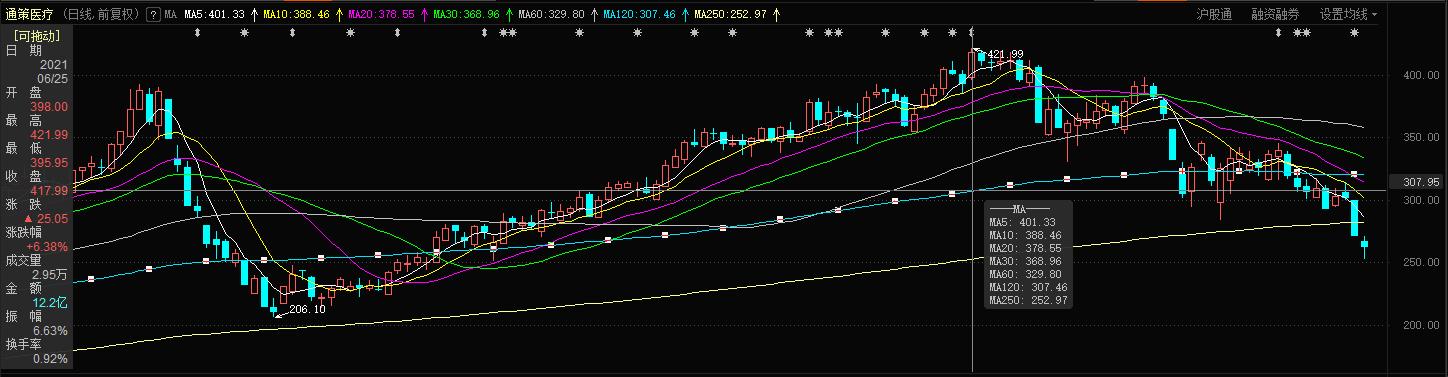This screenshot has height=377, width=1448.
Task: Click the MA indicator label
Action: [x=171, y=15]
